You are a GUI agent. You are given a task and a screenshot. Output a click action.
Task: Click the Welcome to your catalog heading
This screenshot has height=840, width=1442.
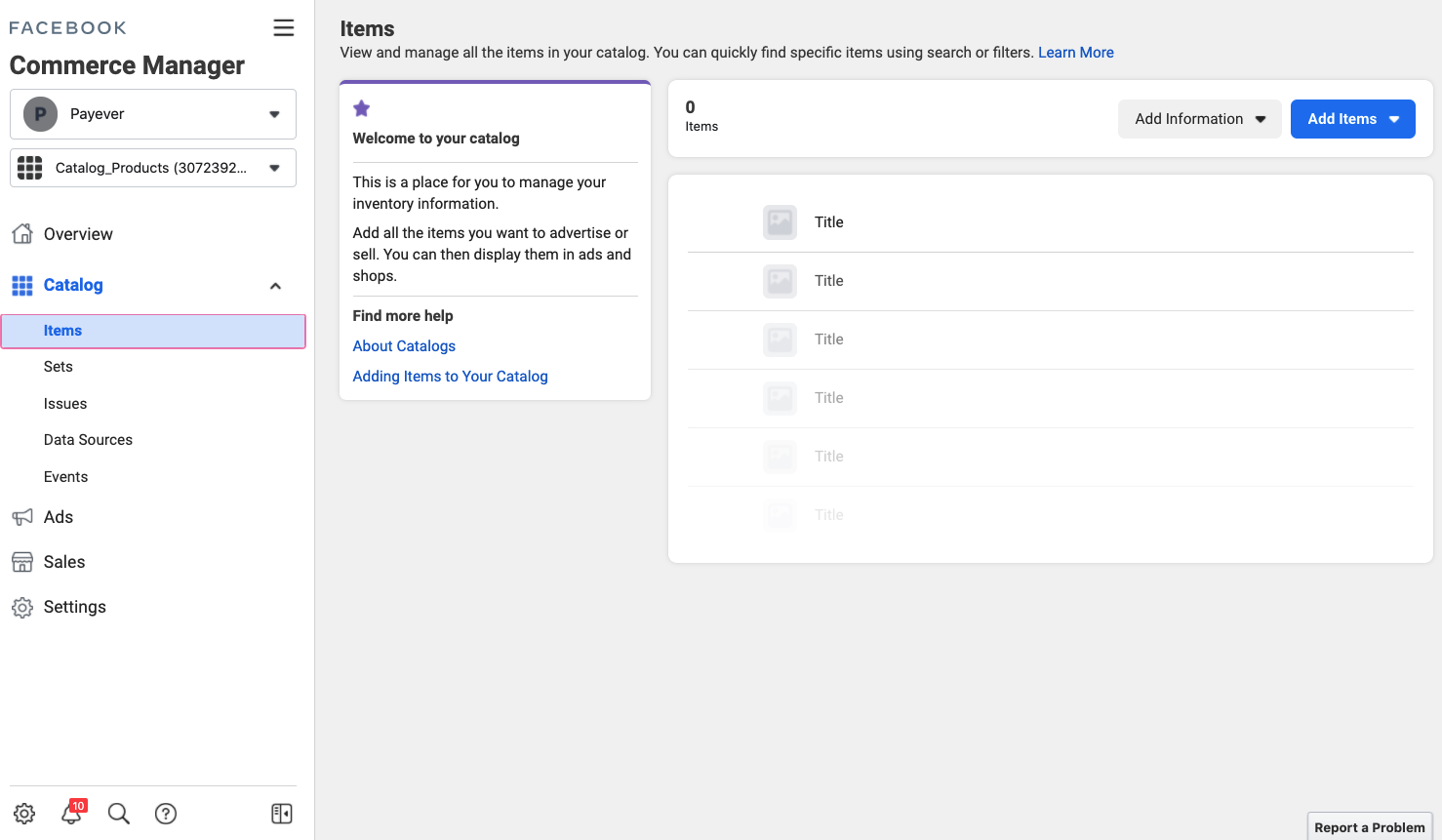click(436, 139)
